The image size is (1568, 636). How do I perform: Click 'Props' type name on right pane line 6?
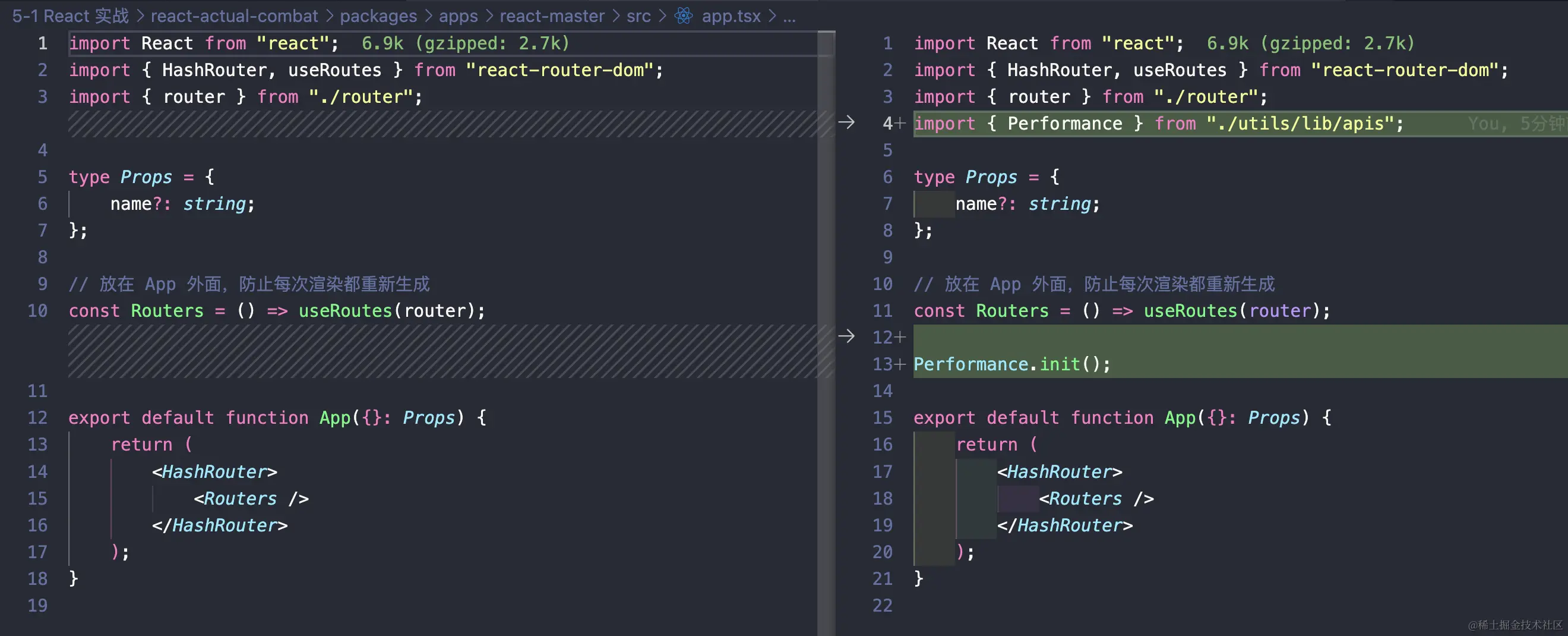click(991, 177)
